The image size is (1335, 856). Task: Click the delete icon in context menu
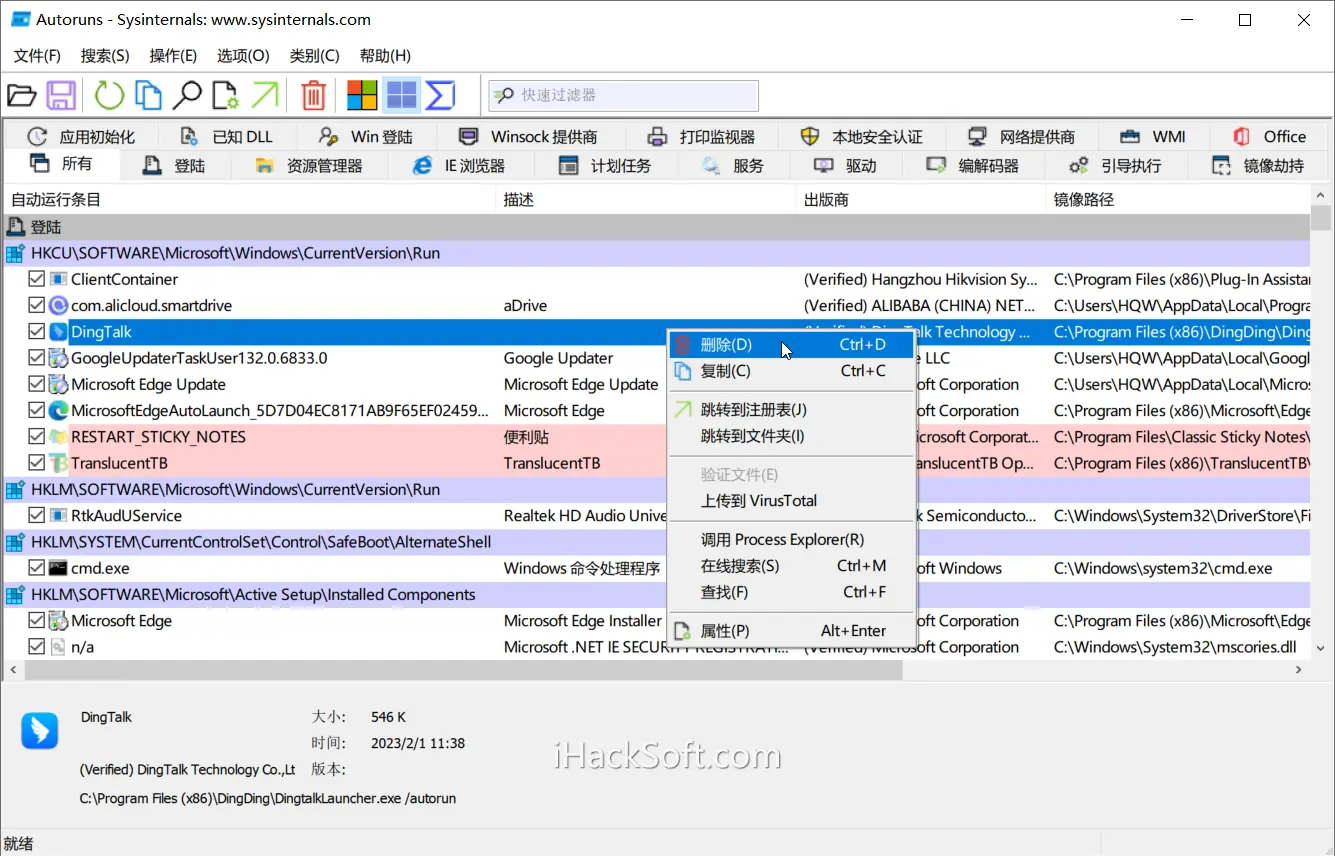tap(683, 345)
